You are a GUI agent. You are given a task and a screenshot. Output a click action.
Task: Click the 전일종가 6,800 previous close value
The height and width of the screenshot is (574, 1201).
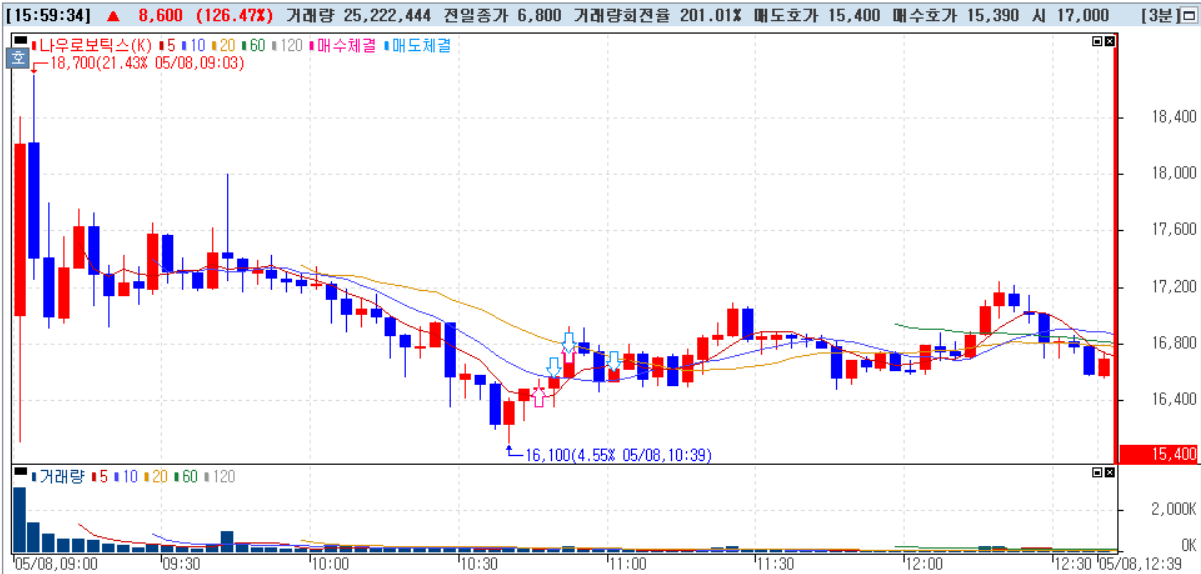504,16
